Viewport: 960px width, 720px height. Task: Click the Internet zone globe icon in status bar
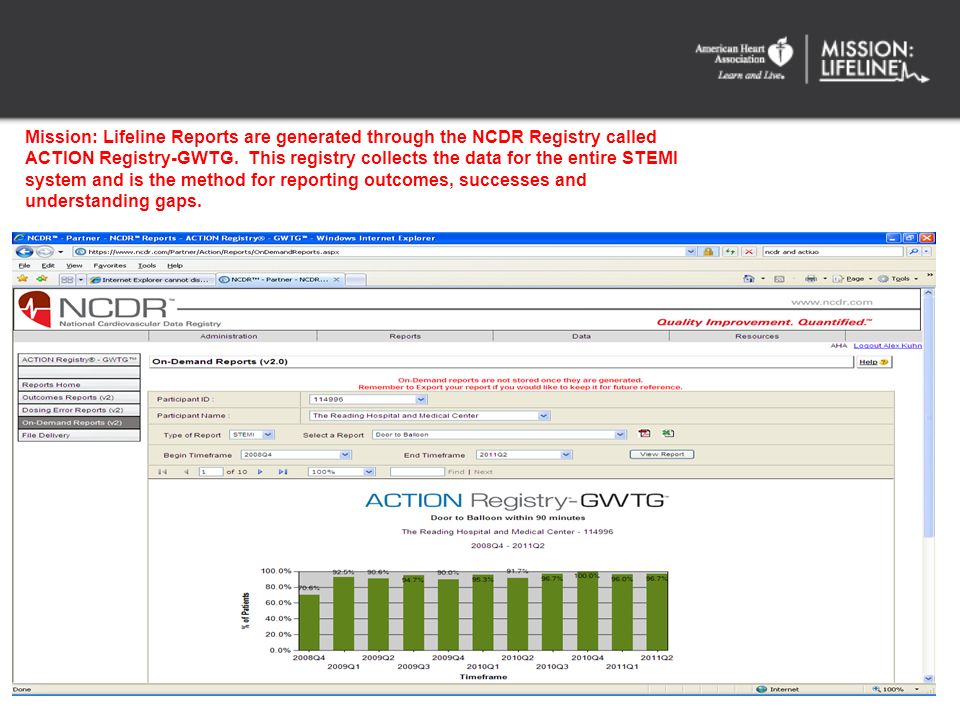[x=762, y=689]
